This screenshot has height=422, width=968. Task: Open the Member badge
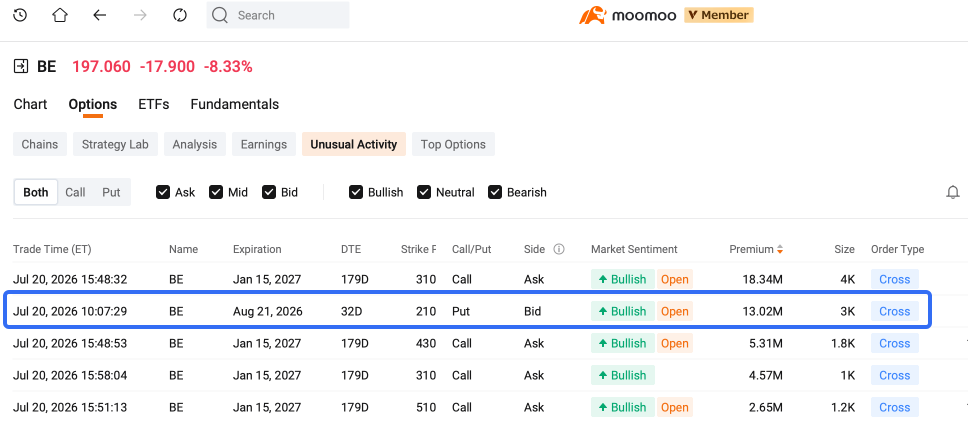tap(719, 15)
